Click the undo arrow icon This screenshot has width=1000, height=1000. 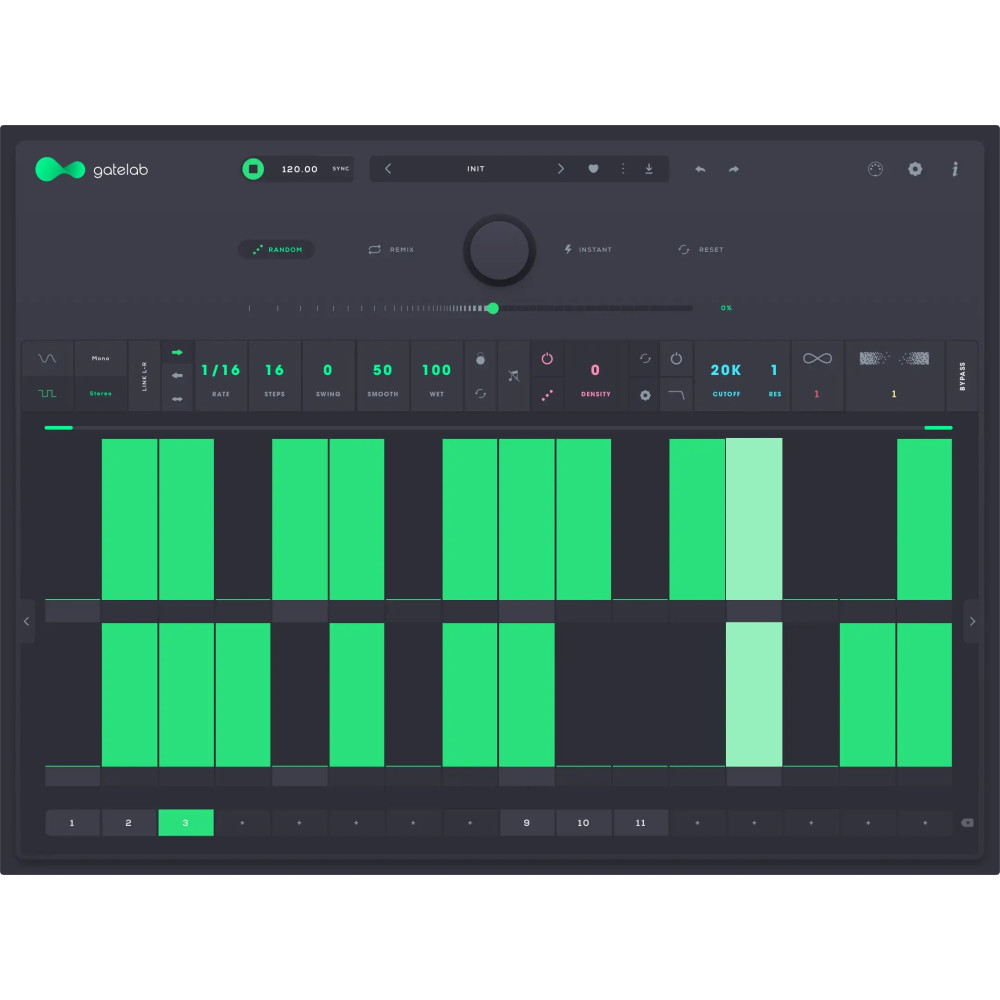click(x=700, y=169)
